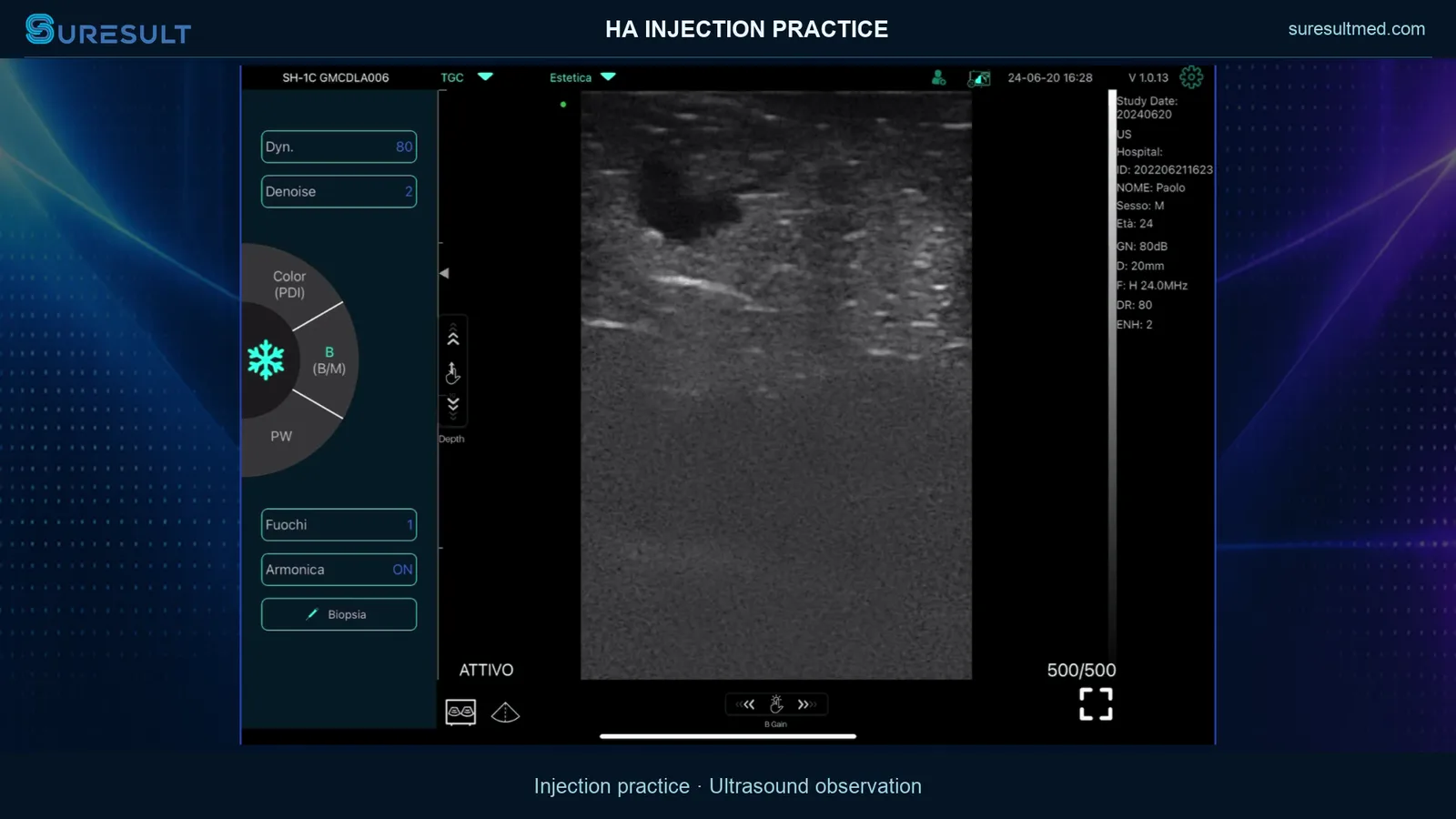Select Color (PDI) imaging mode
Image resolution: width=1456 pixels, height=819 pixels.
(x=289, y=285)
